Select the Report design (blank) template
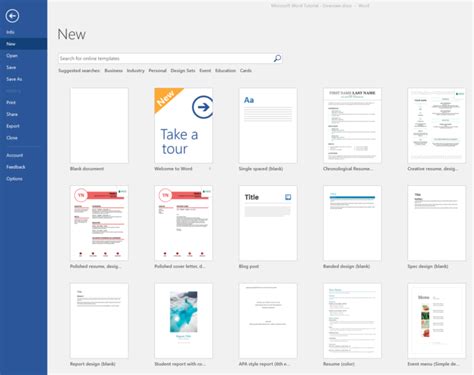Image resolution: width=474 pixels, height=375 pixels. tap(99, 321)
